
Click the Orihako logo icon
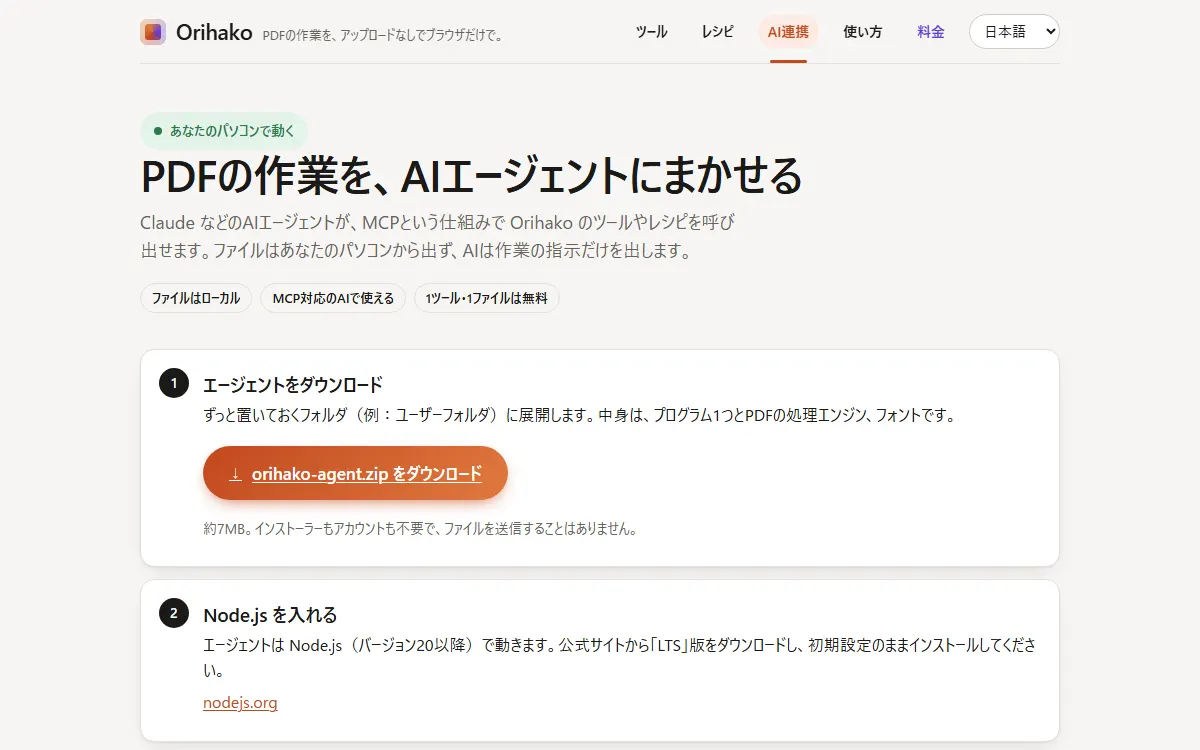coord(153,32)
